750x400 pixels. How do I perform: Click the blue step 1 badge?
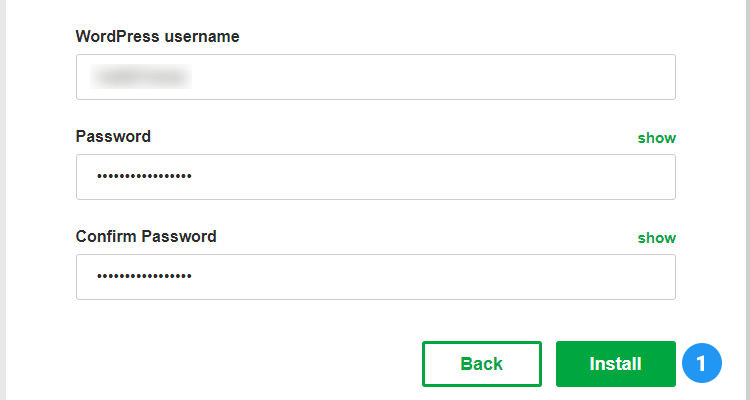(701, 363)
